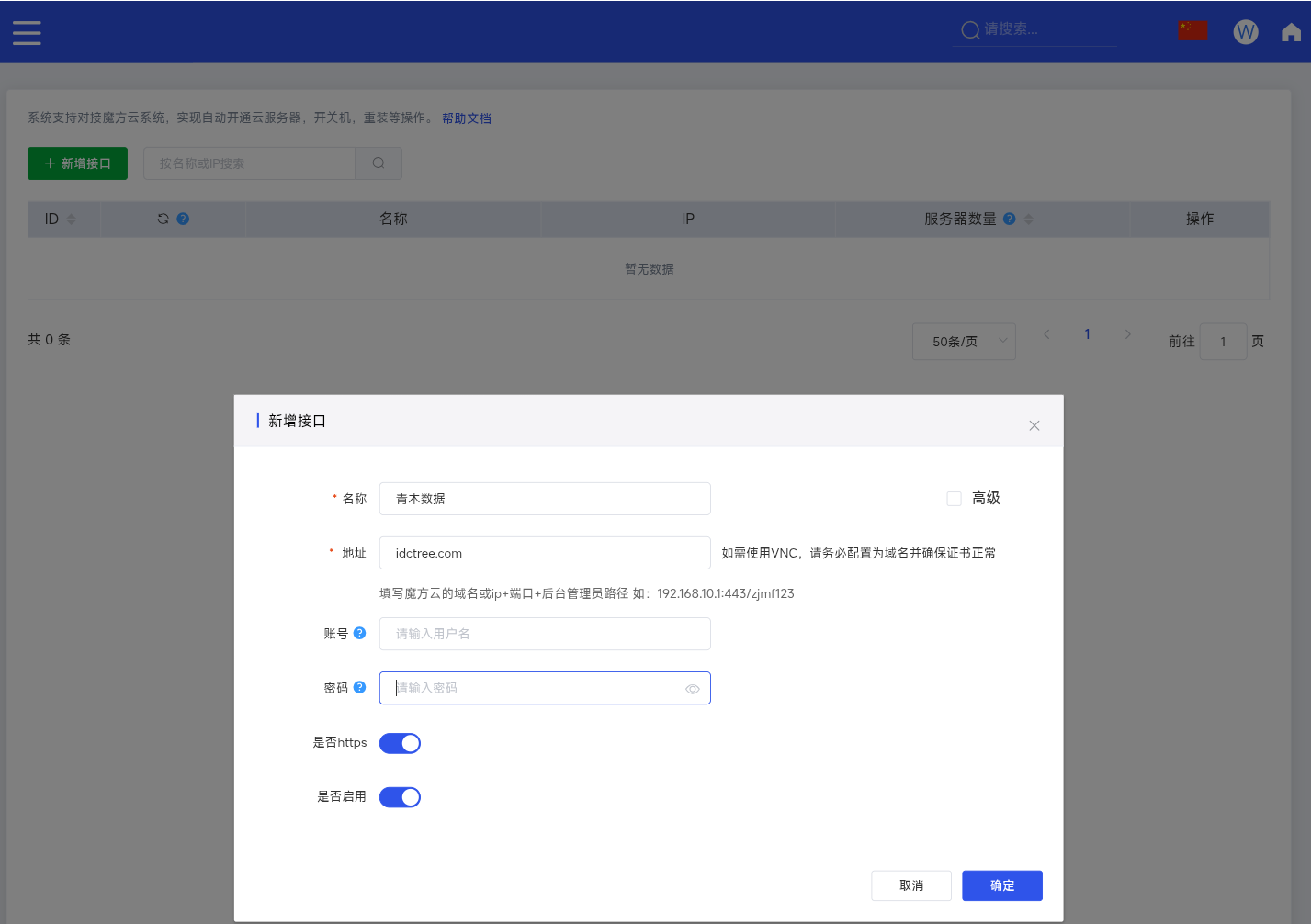The width and height of the screenshot is (1311, 924).
Task: Open the 帮助文档 documentation link
Action: coord(466,118)
